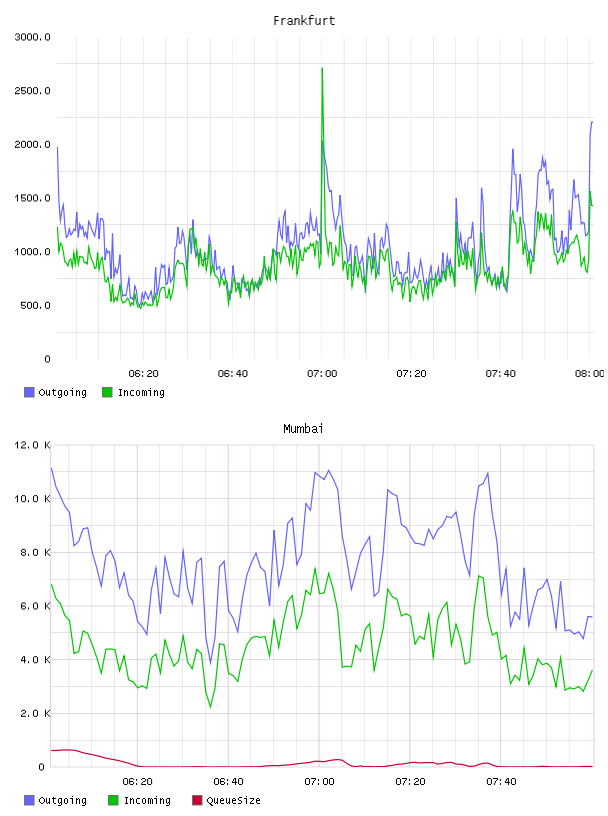Image resolution: width=608 pixels, height=816 pixels.
Task: Click the 3000.0 y-axis label in Frankfurt chart
Action: 33,37
